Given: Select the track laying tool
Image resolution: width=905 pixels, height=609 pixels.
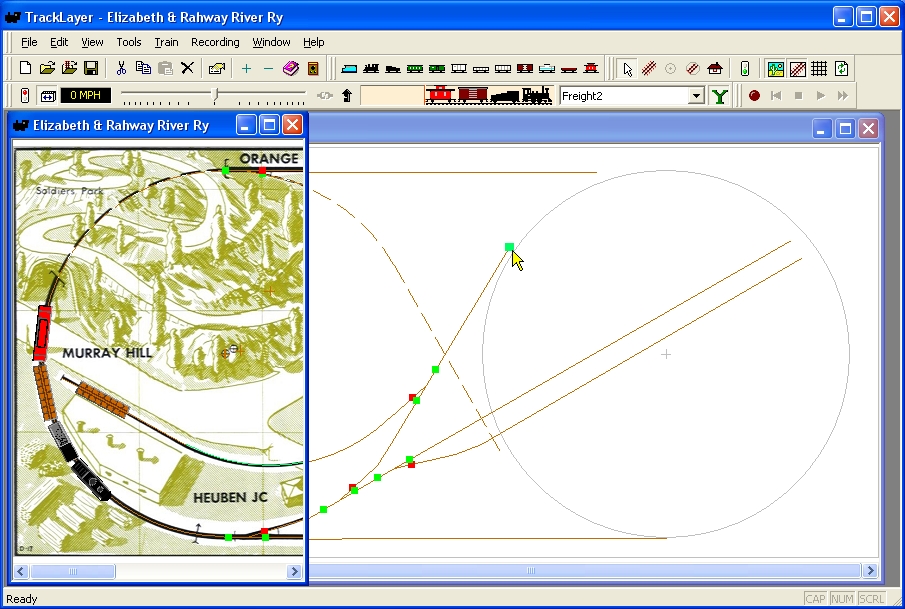Looking at the screenshot, I should pos(649,69).
